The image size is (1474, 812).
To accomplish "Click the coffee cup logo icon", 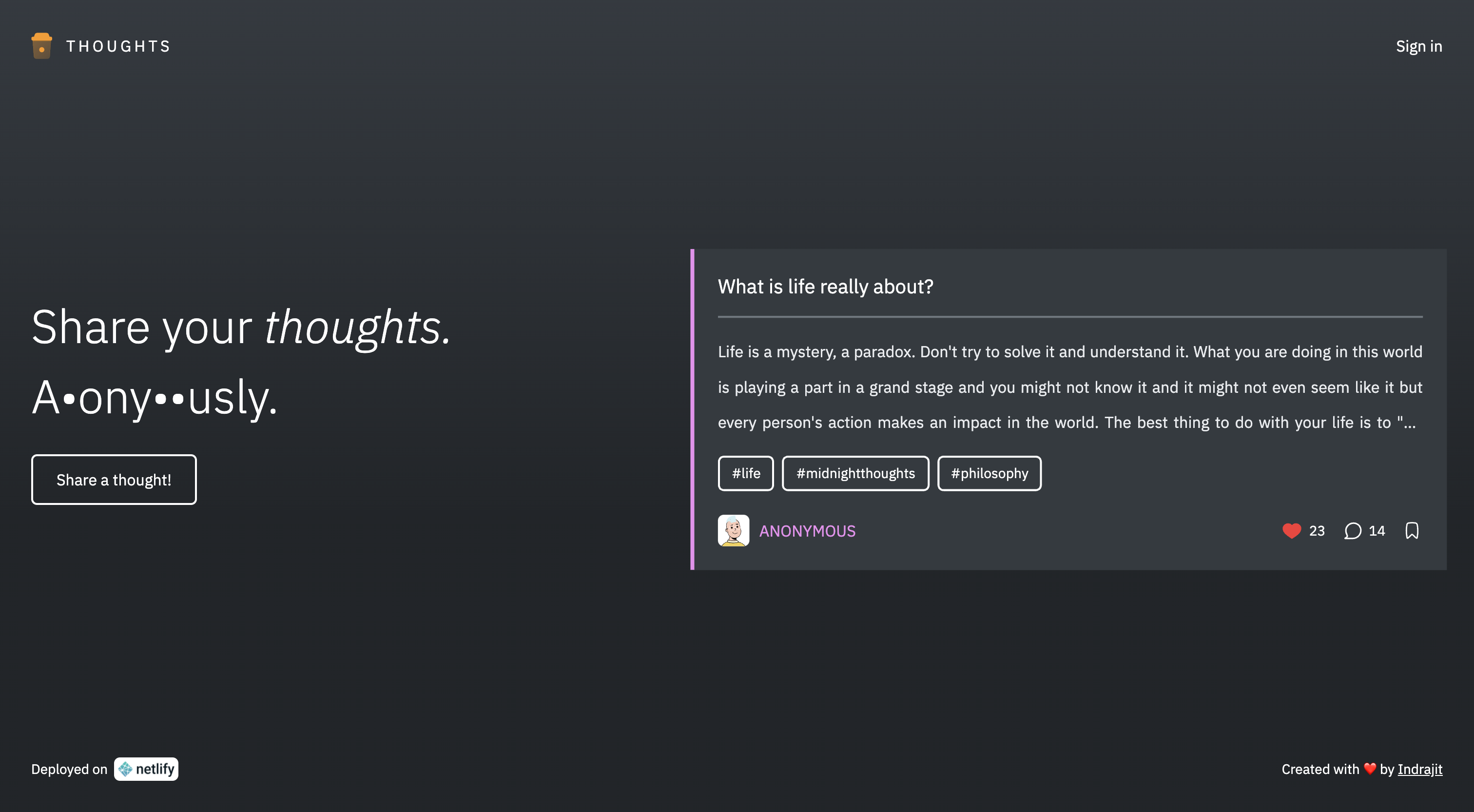I will (41, 46).
